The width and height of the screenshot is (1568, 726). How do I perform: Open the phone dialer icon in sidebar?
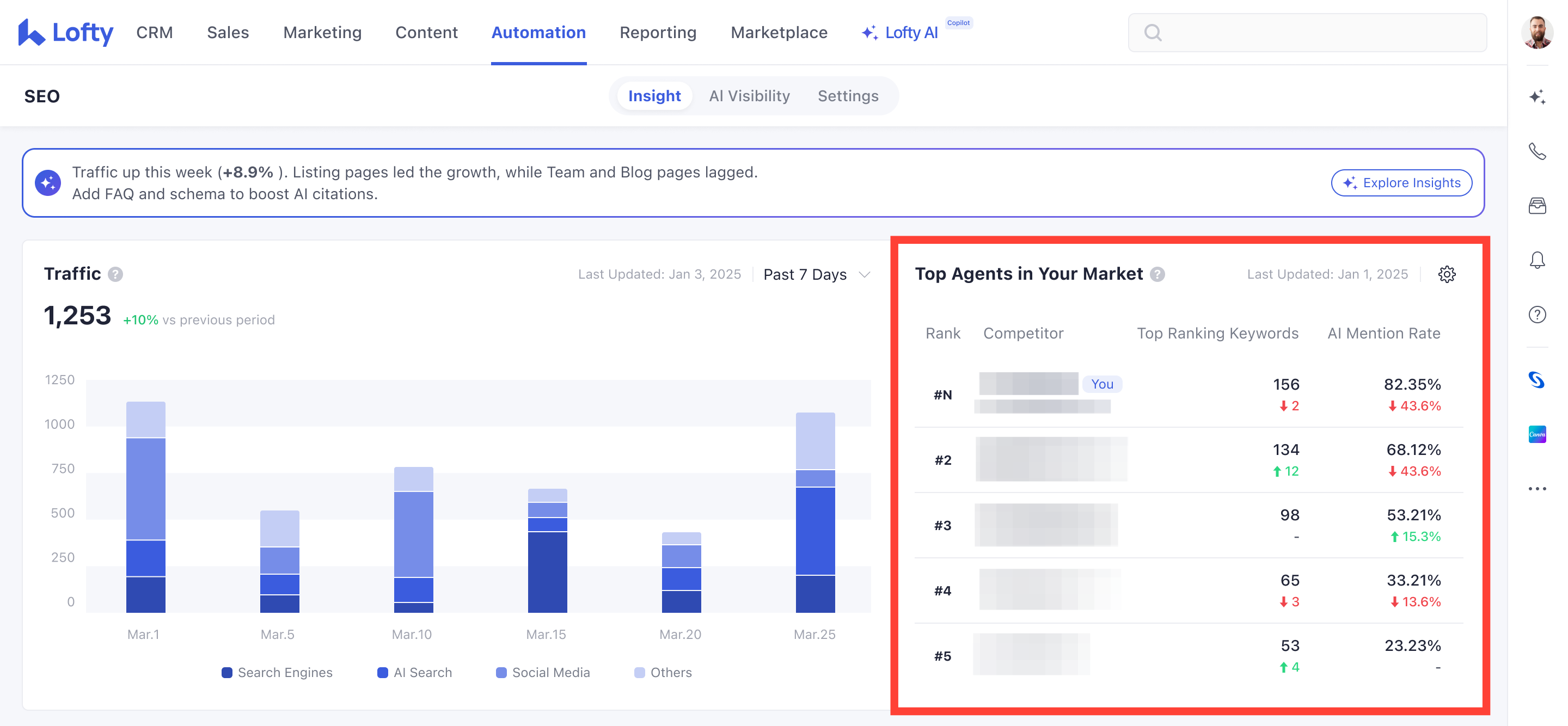pos(1537,151)
